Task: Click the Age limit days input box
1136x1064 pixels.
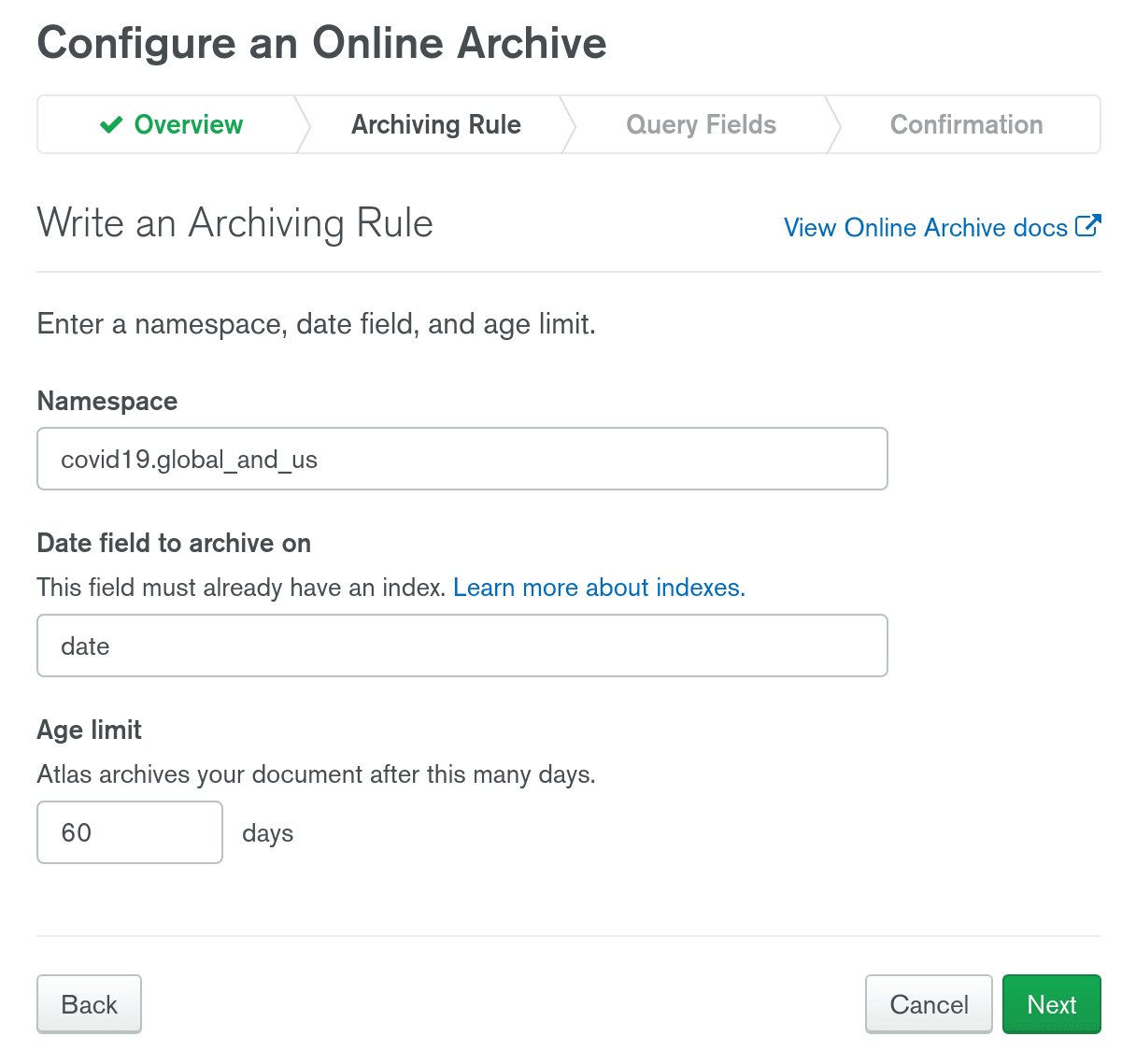Action: pos(130,832)
